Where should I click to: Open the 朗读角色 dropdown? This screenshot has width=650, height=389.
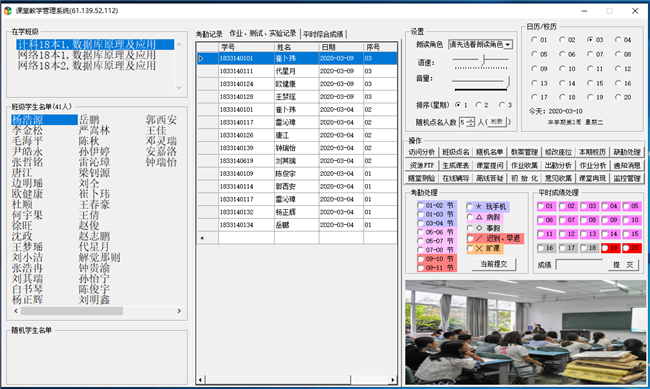click(508, 44)
